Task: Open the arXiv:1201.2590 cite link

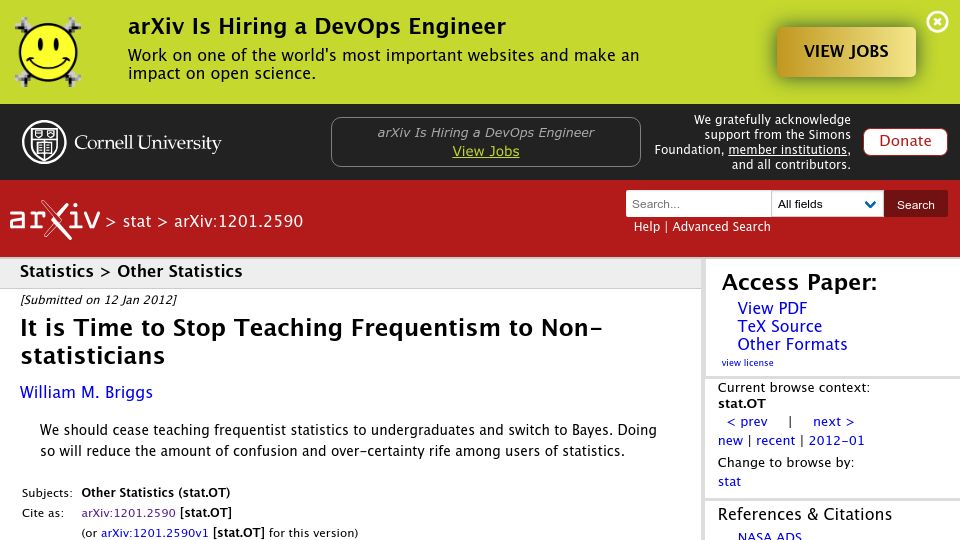Action: tap(129, 512)
